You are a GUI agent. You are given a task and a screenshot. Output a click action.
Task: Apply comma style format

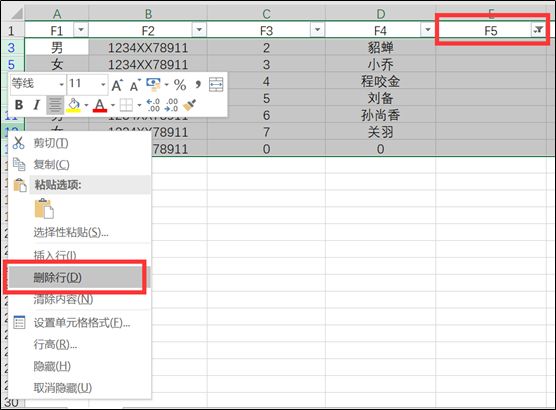pos(198,85)
